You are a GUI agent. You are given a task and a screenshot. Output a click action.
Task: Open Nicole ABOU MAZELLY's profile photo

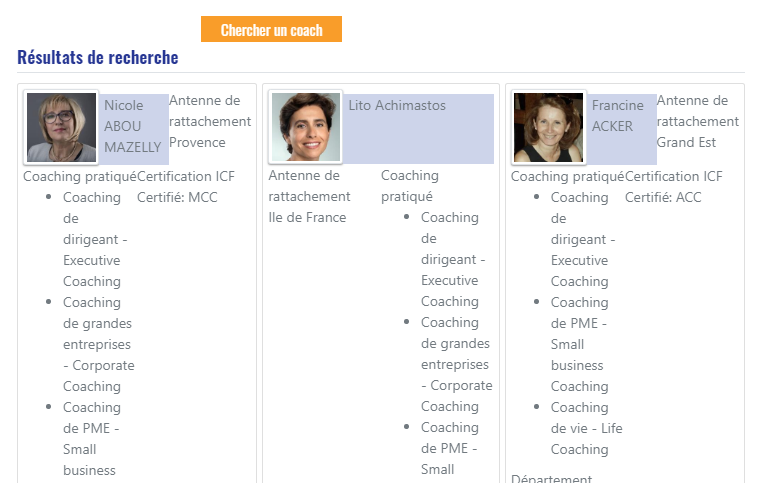pyautogui.click(x=61, y=127)
